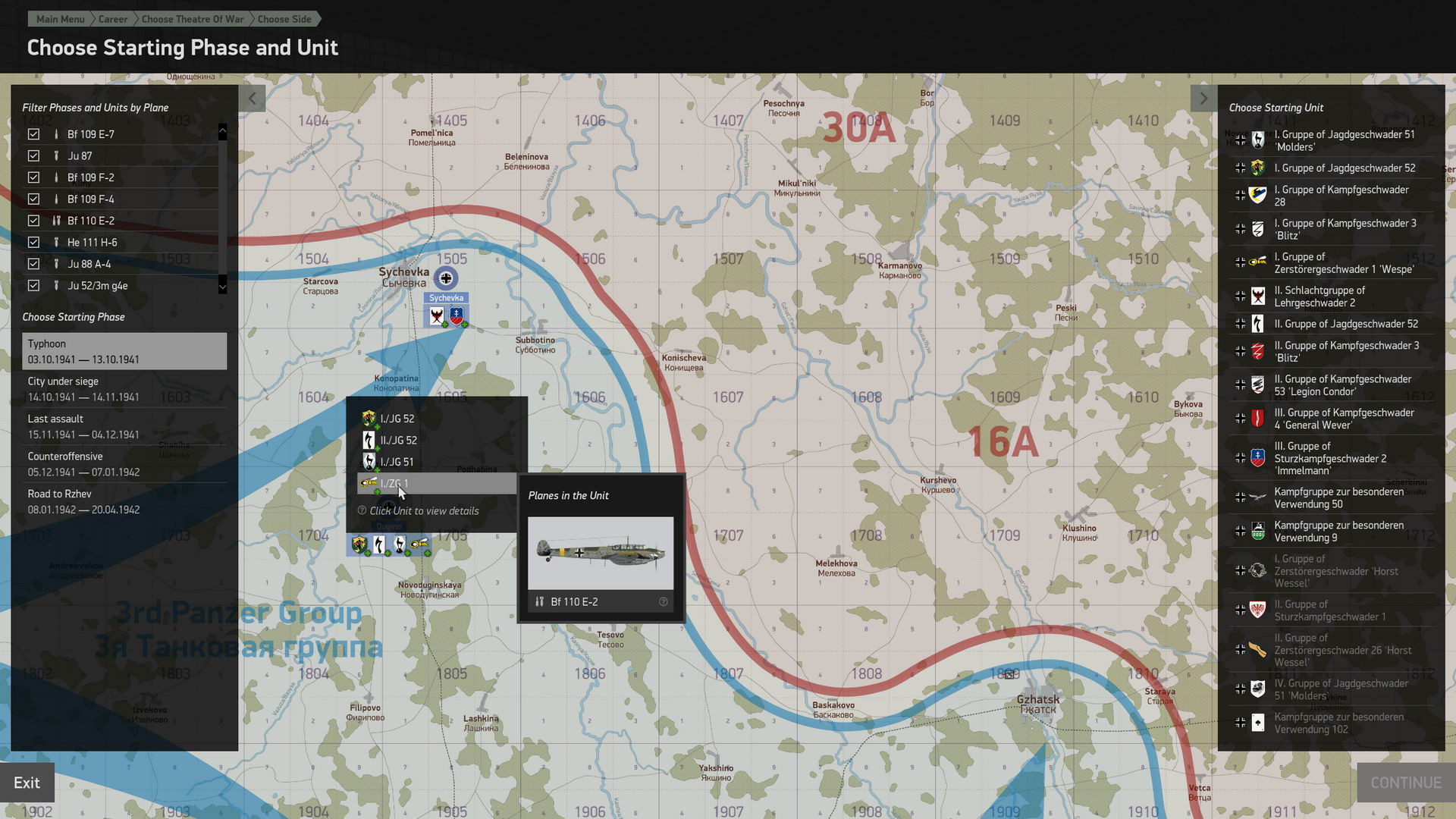1456x819 pixels.
Task: Go back to Choose Theatre Of War
Action: [193, 19]
